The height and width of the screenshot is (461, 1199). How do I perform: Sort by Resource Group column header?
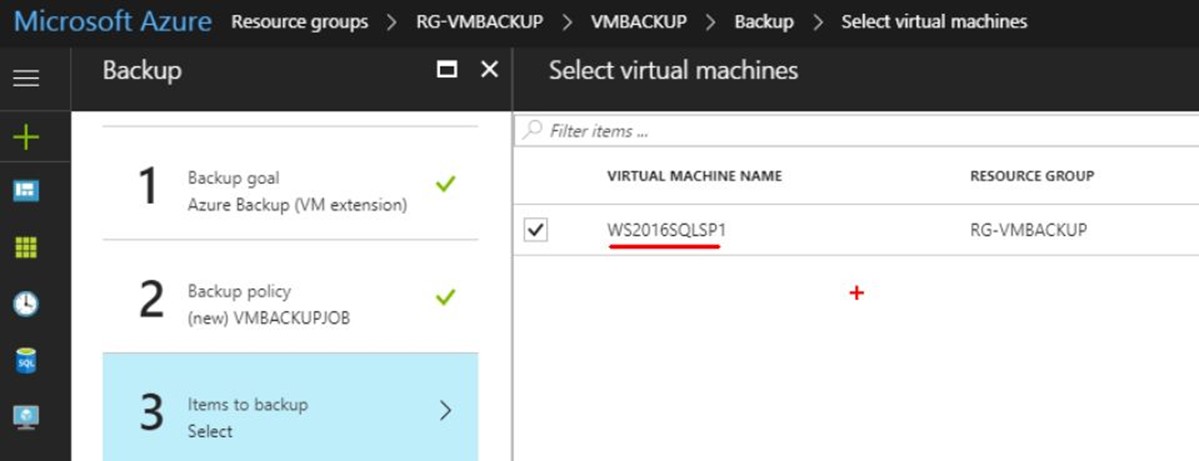click(x=1032, y=176)
